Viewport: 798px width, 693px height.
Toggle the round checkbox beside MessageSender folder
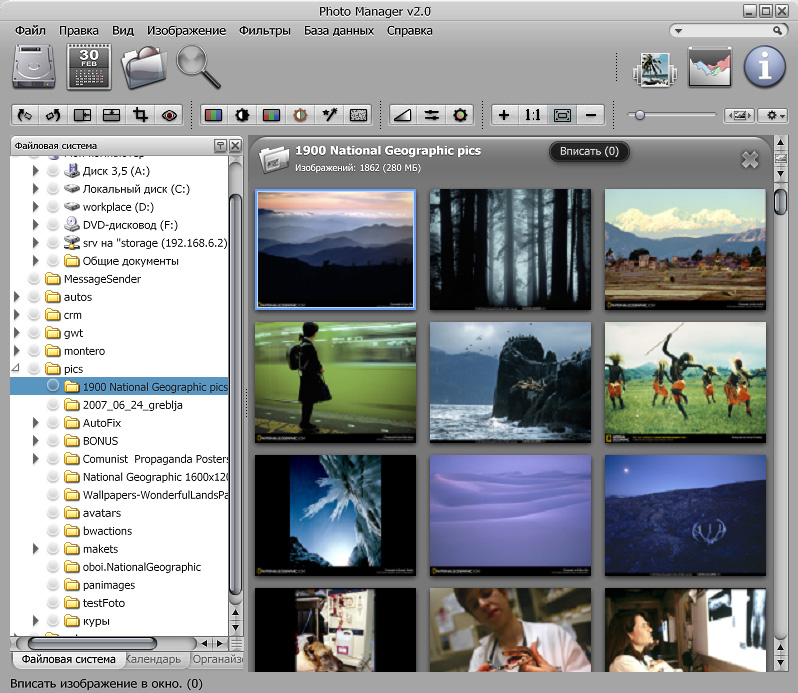coord(36,279)
